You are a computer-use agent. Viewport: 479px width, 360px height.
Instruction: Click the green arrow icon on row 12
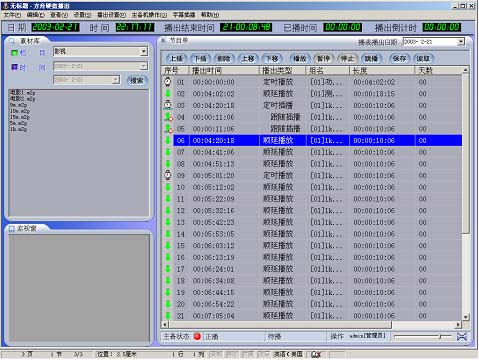(168, 210)
